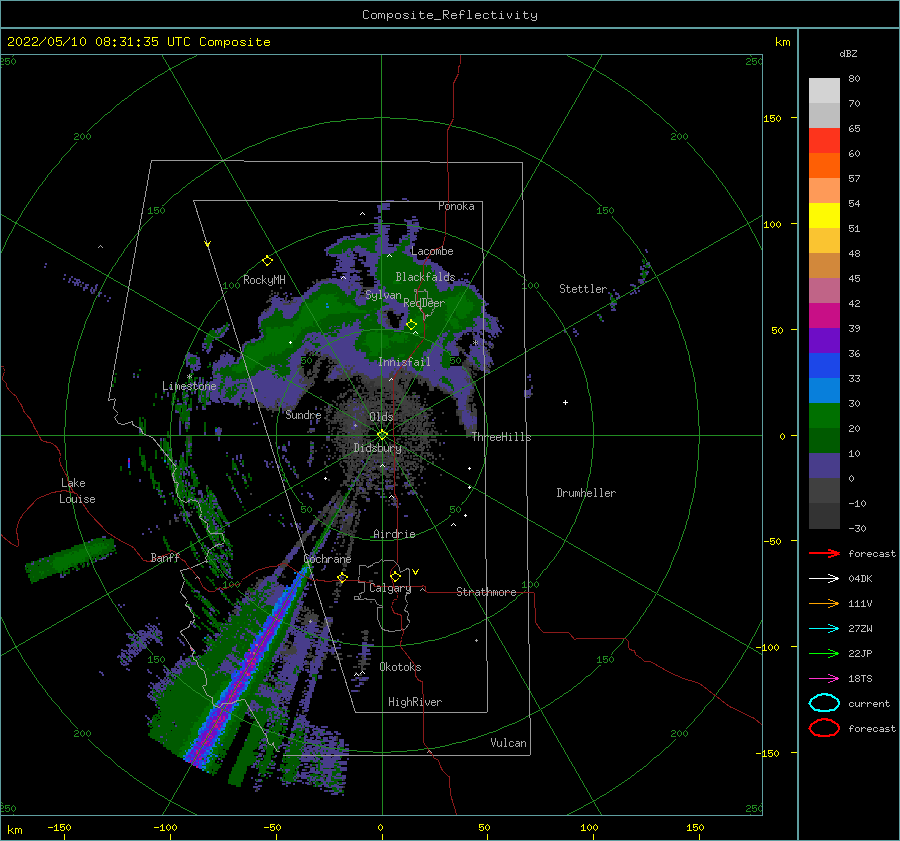
Task: Click the green 22JP arrow icon
Action: coord(824,653)
